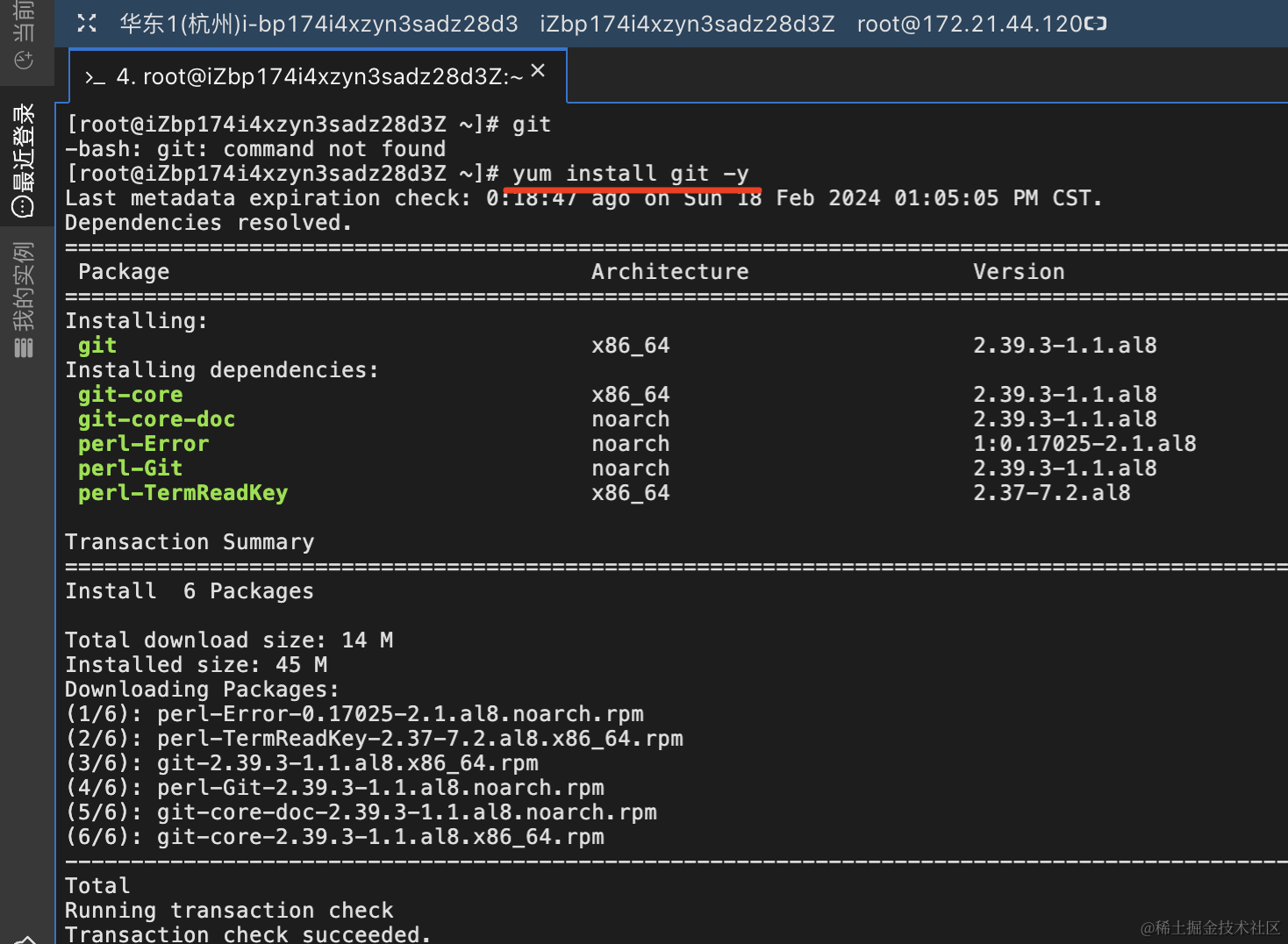Click the root@172.21.44.120 connection label

970,24
